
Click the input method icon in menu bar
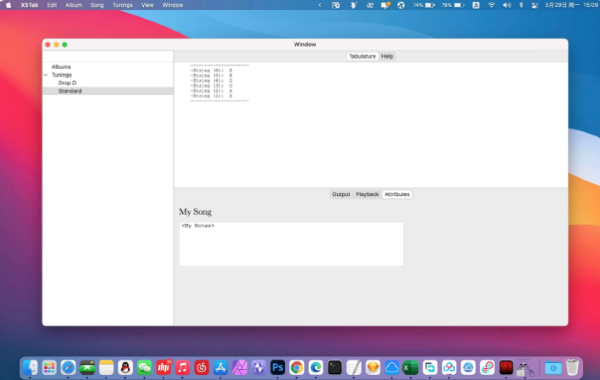(x=476, y=5)
